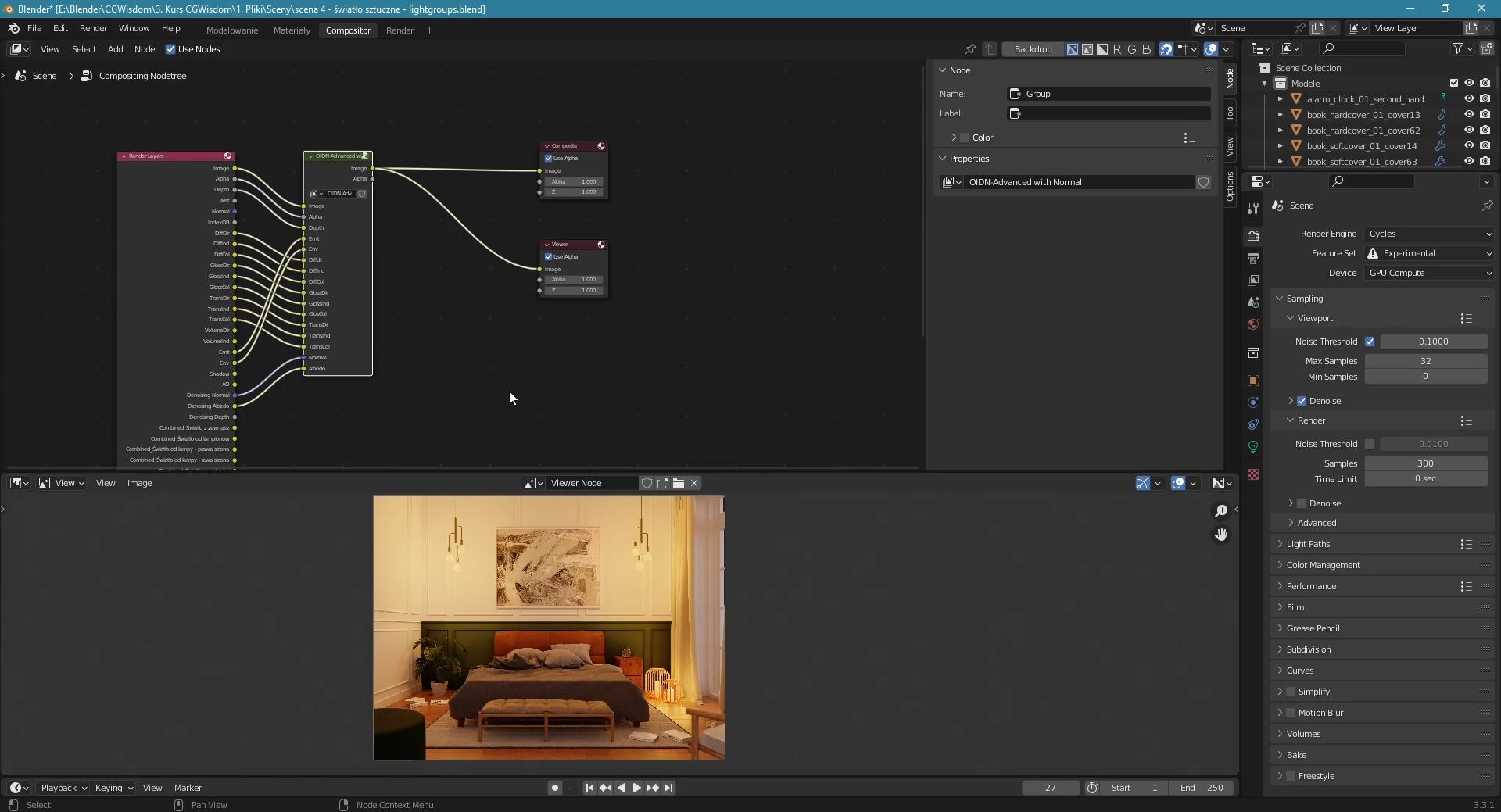Open the Render Engine dropdown set to Cycles
The image size is (1501, 812).
click(x=1429, y=233)
